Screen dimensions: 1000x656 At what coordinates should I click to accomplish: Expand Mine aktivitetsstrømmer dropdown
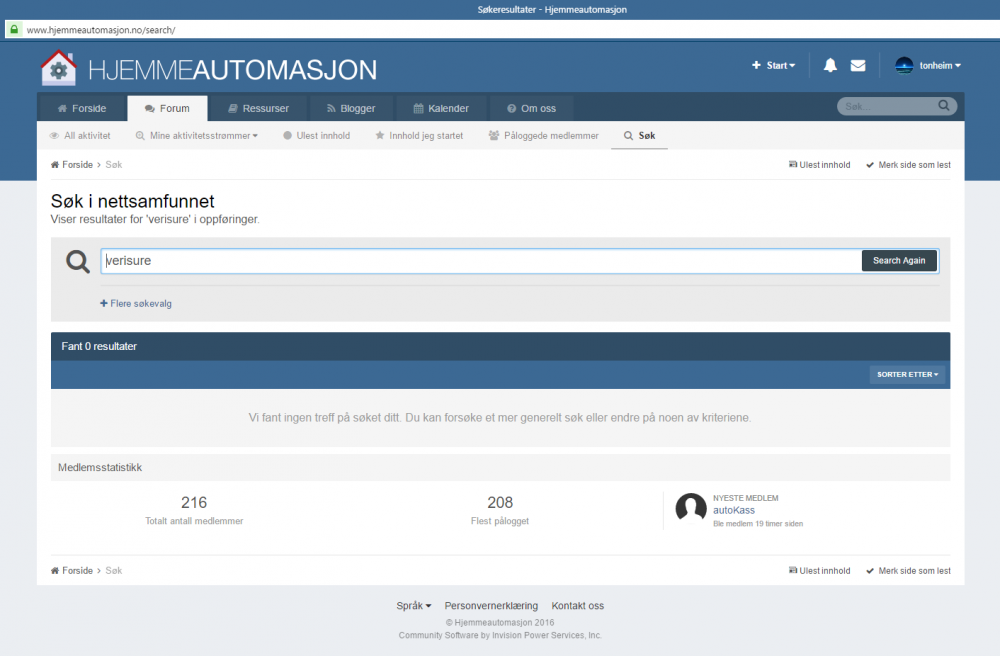pyautogui.click(x=197, y=136)
